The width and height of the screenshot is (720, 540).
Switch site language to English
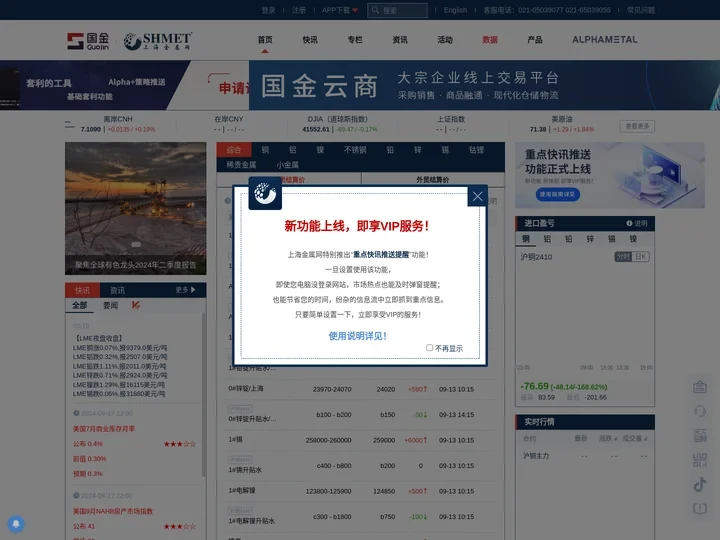pyautogui.click(x=455, y=10)
